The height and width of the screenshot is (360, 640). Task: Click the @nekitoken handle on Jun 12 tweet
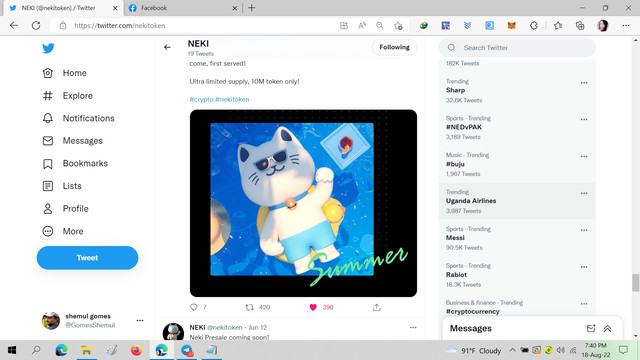pyautogui.click(x=224, y=327)
